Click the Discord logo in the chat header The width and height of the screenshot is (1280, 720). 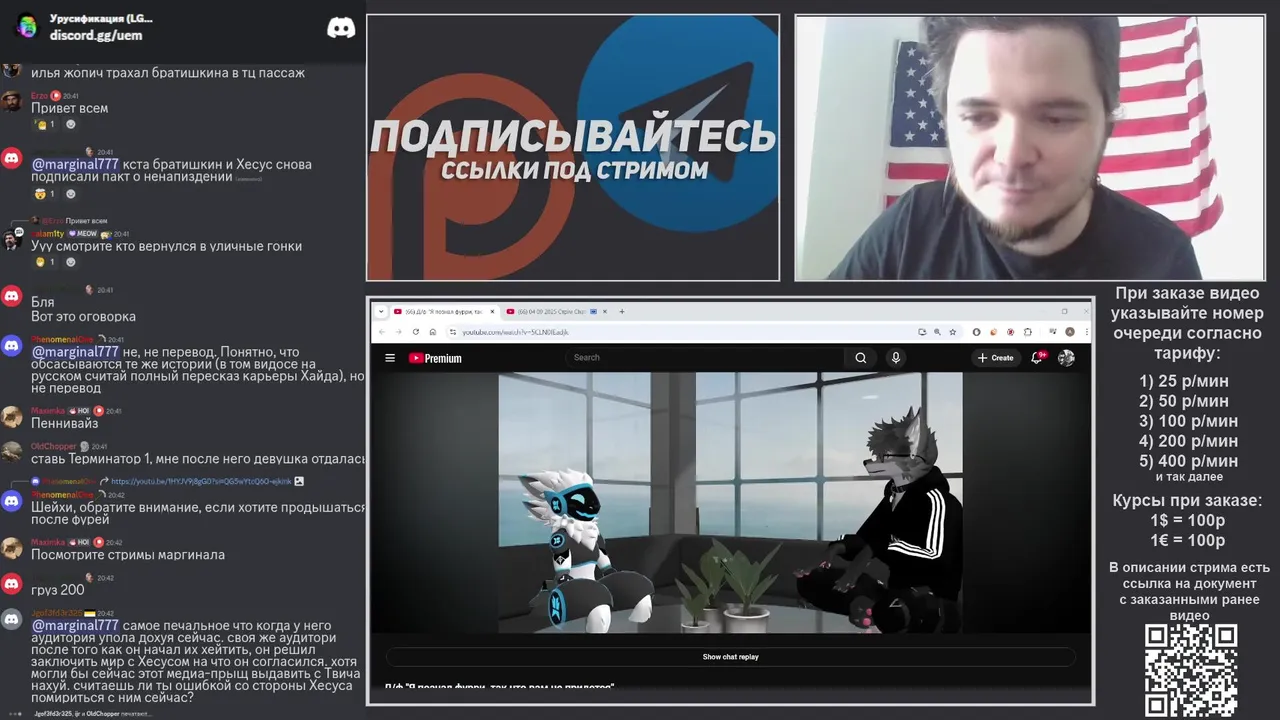(341, 28)
